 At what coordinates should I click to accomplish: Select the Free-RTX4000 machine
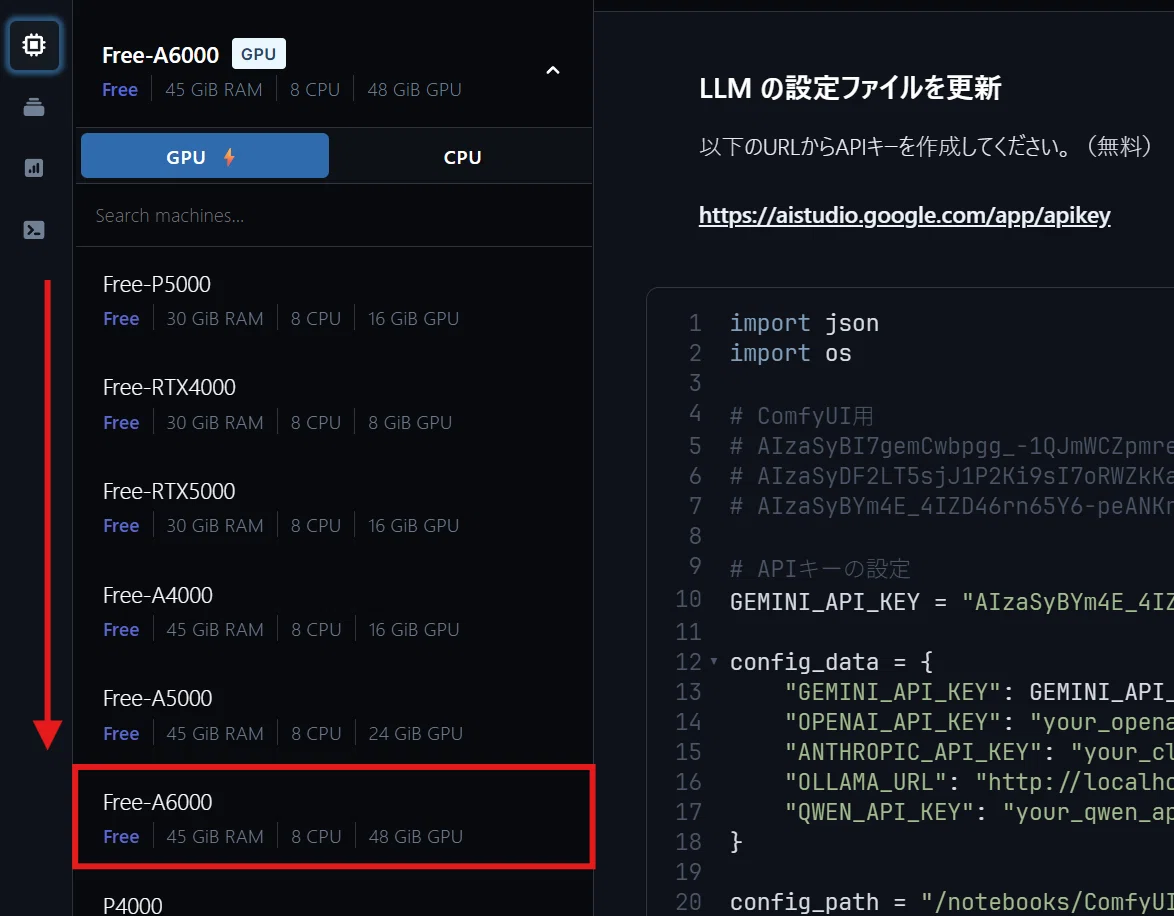pyautogui.click(x=334, y=404)
